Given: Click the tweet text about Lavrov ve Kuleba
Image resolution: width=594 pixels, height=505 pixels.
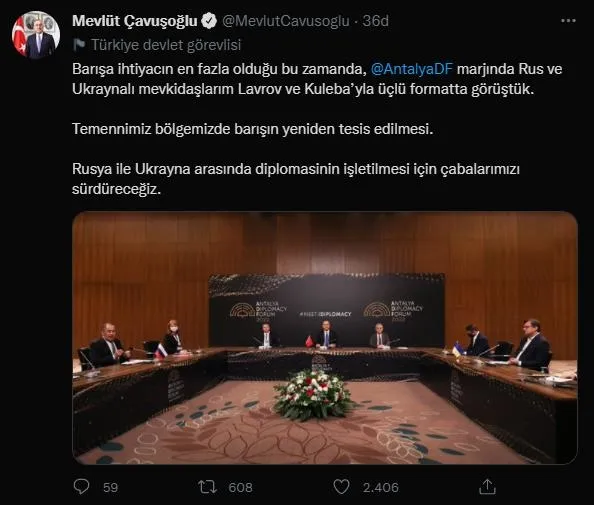Looking at the screenshot, I should (317, 79).
